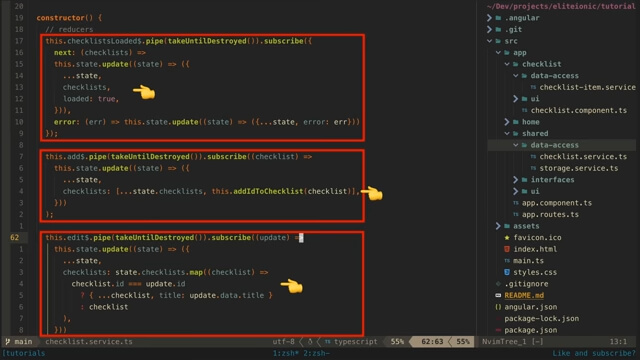
Task: Click the package.json file icon
Action: pos(498,330)
